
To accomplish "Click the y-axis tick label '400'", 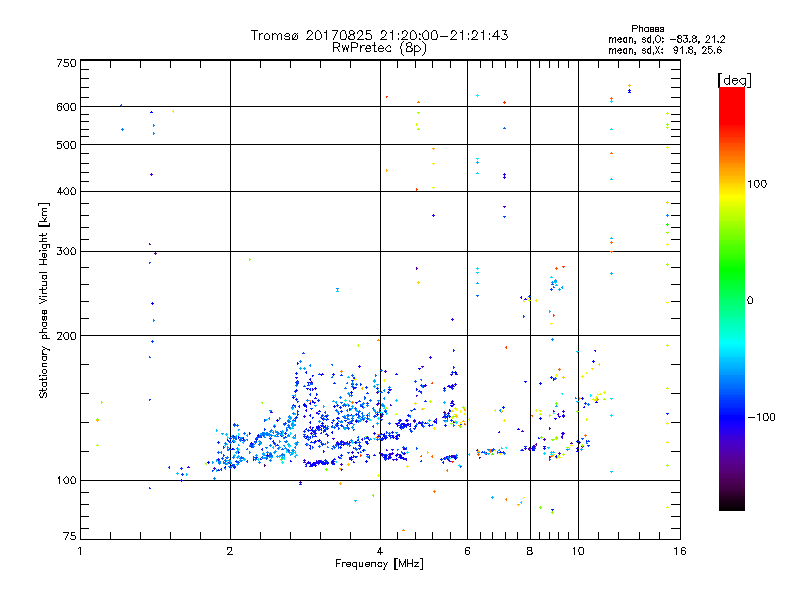I will (x=66, y=192).
